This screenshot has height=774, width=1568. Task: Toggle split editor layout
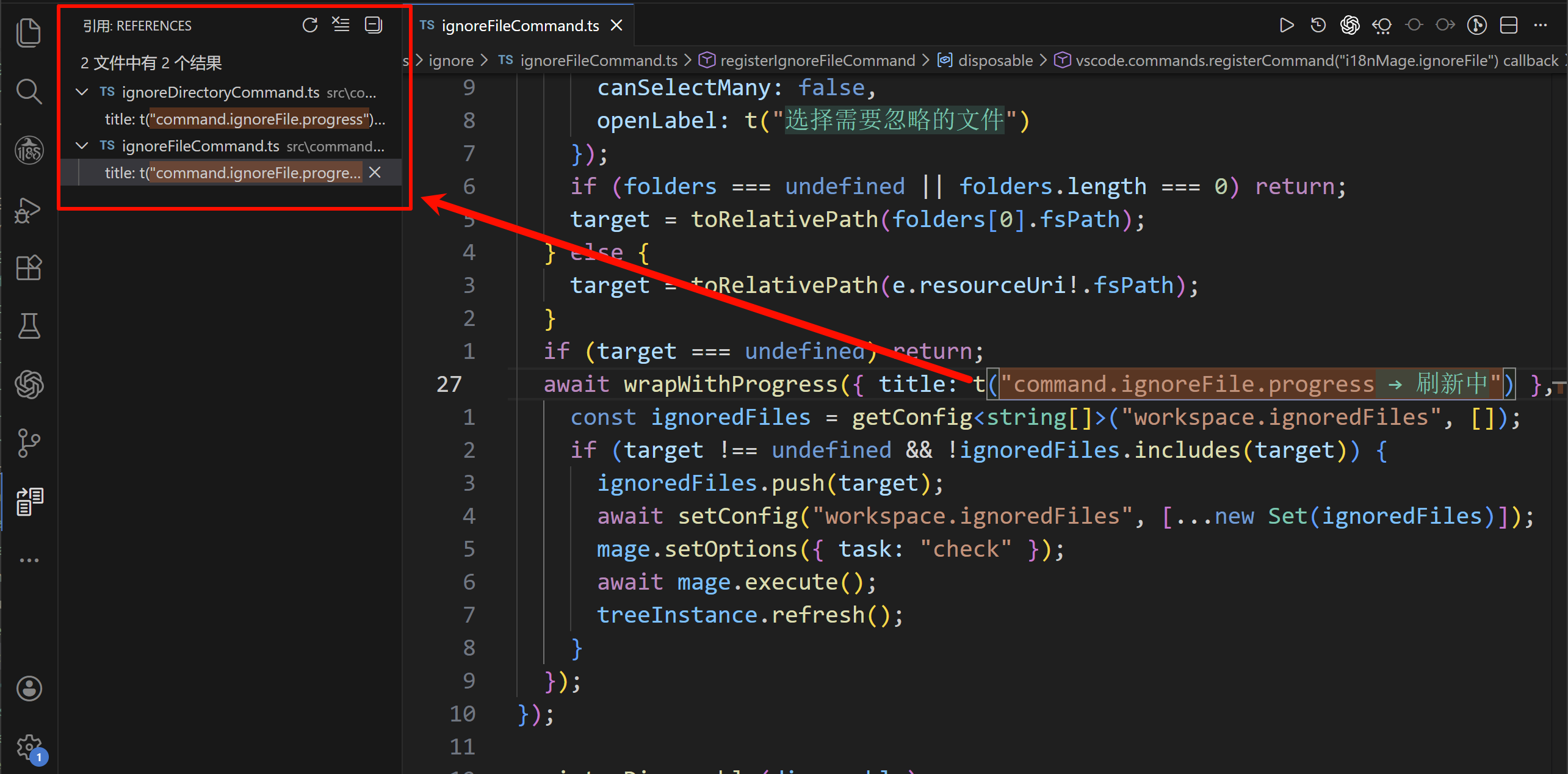coord(1508,25)
